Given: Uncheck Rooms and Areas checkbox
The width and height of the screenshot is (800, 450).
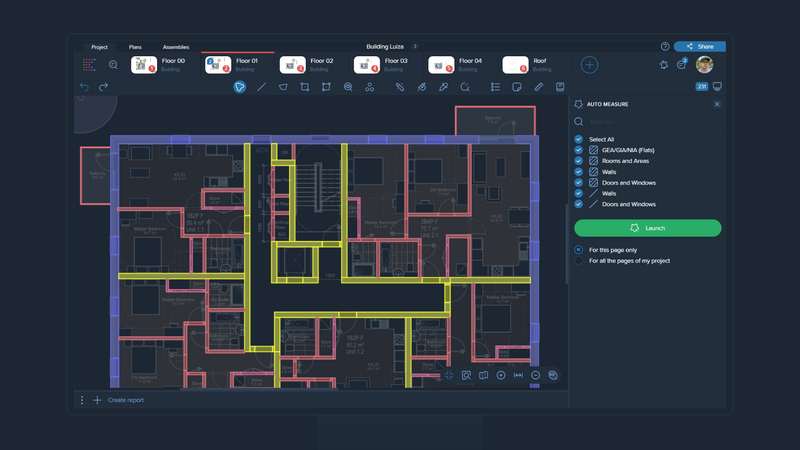Looking at the screenshot, I should (x=579, y=161).
